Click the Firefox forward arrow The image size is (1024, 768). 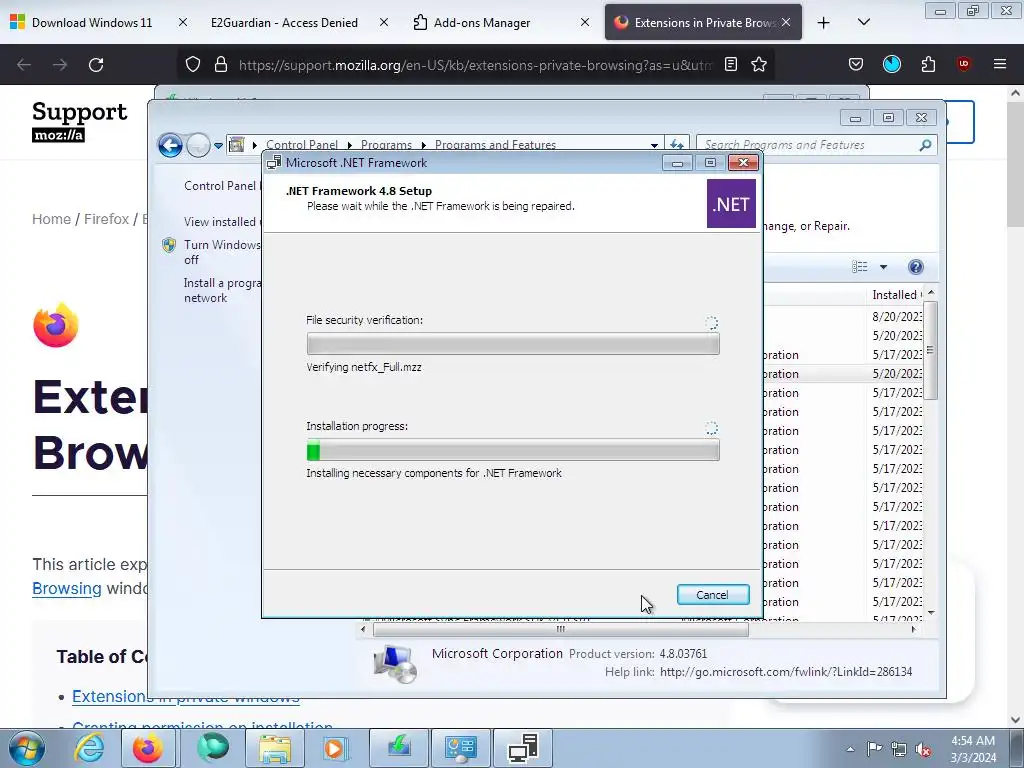tap(60, 65)
